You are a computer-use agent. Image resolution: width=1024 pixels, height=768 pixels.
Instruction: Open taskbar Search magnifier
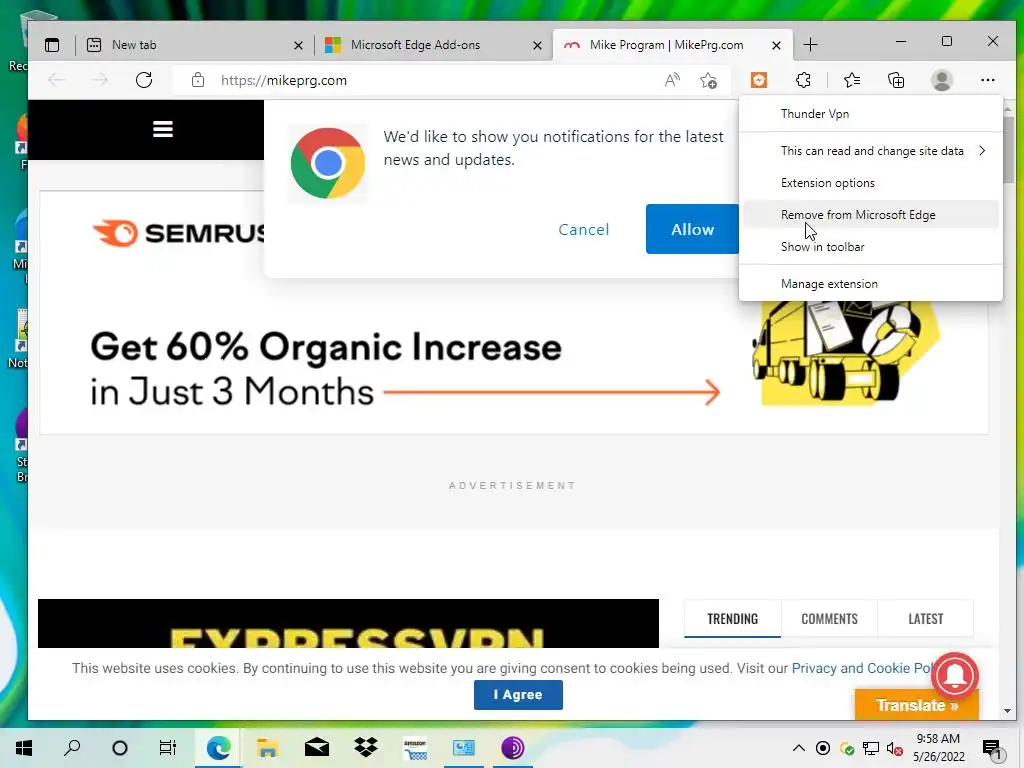[72, 748]
